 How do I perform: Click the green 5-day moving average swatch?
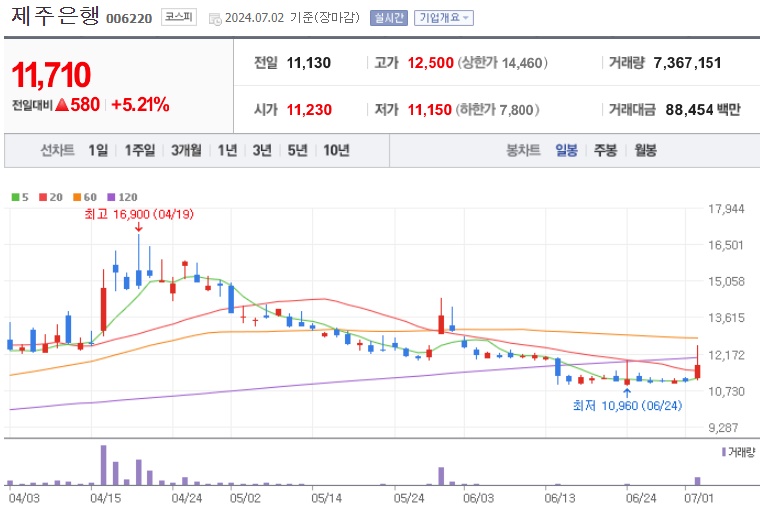tap(16, 197)
